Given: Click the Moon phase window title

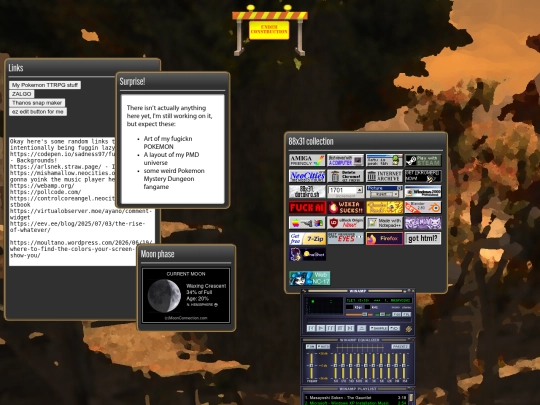Looking at the screenshot, I should point(157,254).
